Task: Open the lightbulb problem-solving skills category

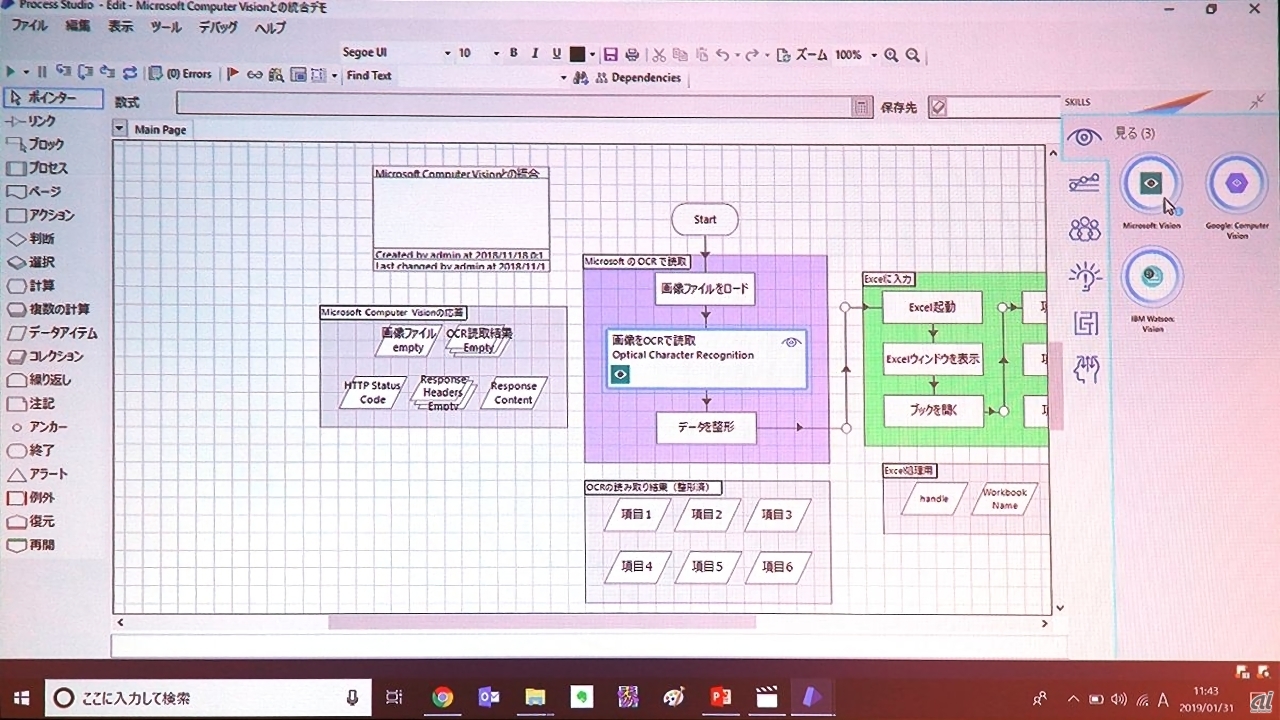Action: 1084,276
